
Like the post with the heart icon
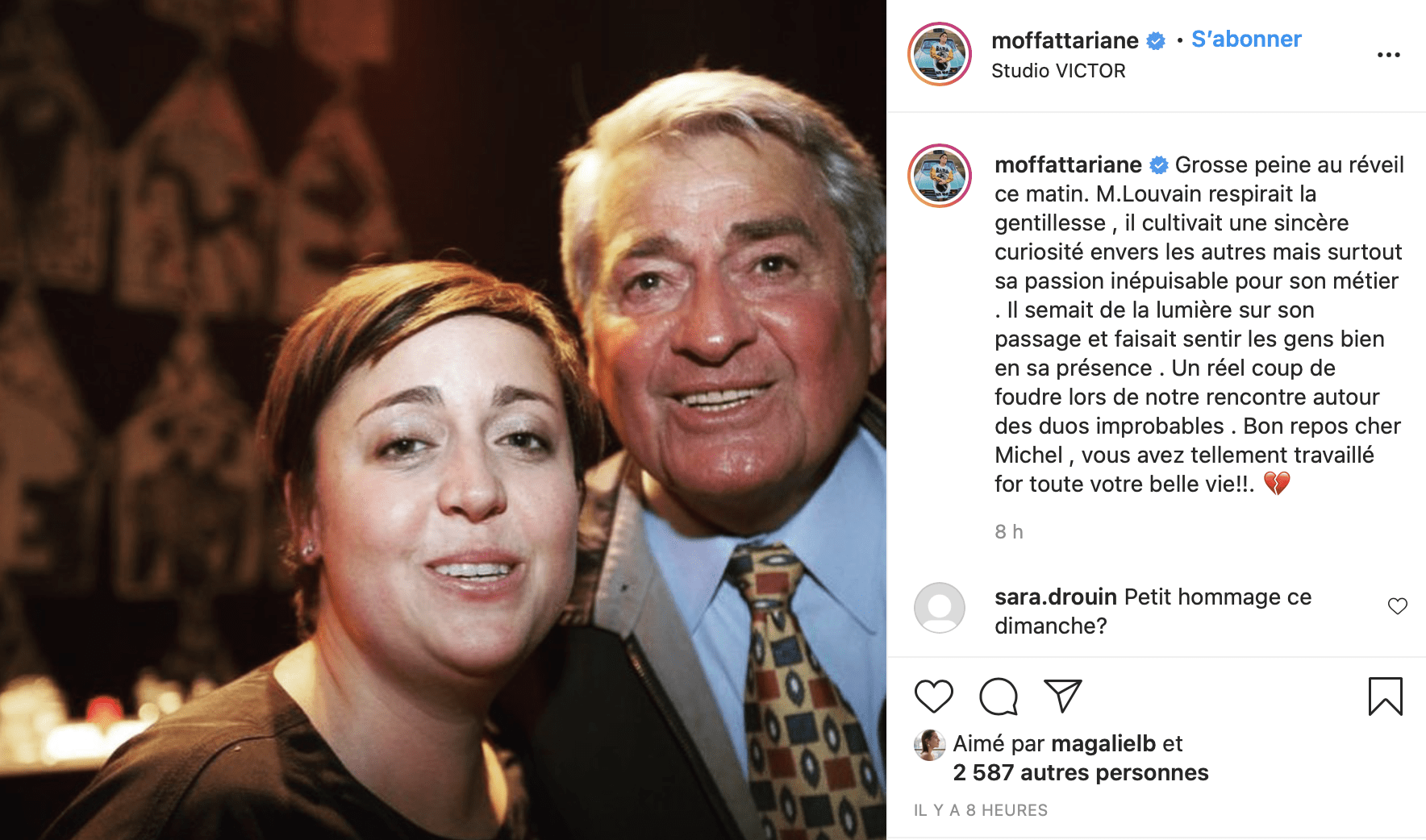click(x=934, y=697)
